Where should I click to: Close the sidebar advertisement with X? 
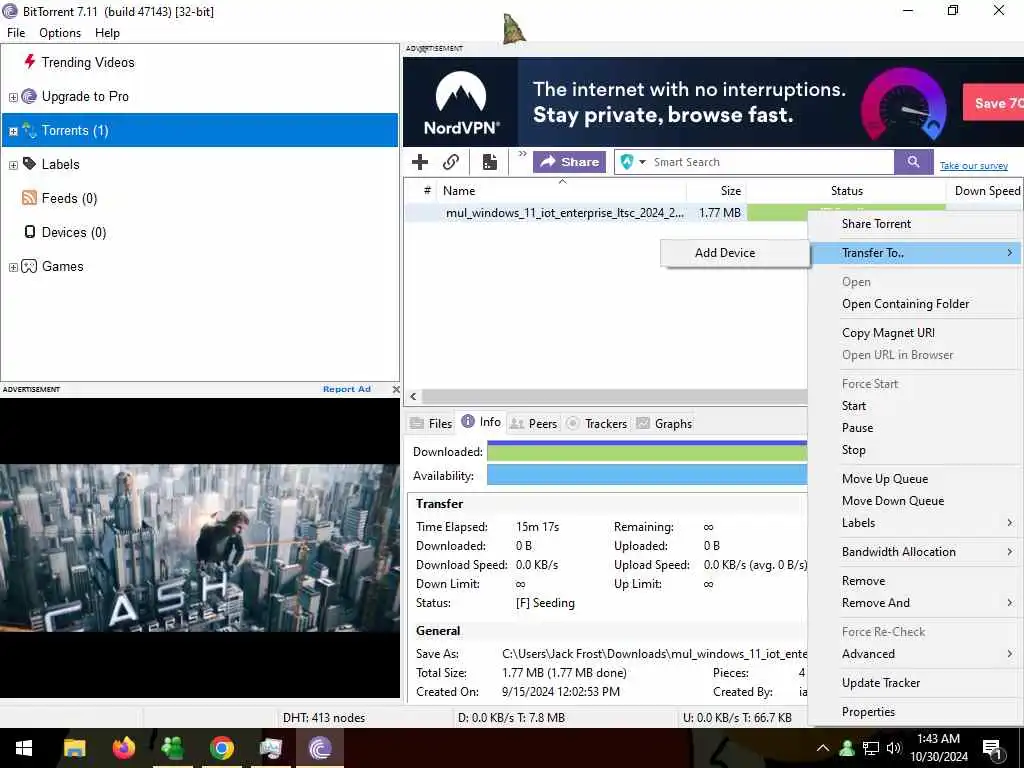point(396,389)
